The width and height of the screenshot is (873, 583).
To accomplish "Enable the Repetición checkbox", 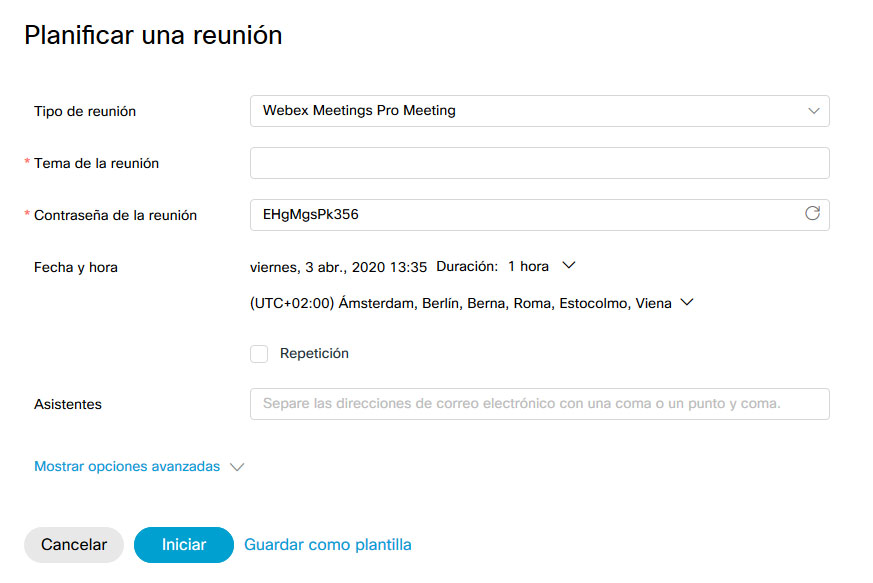I will pyautogui.click(x=259, y=353).
